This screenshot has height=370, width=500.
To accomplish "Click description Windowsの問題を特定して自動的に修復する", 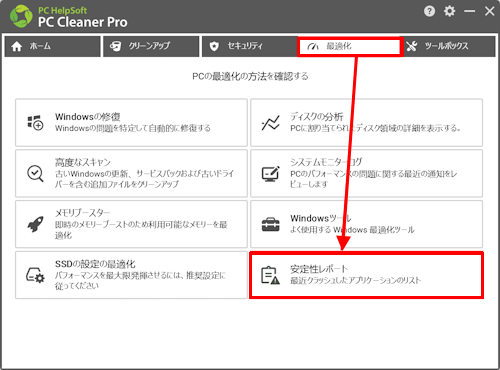I will (133, 128).
